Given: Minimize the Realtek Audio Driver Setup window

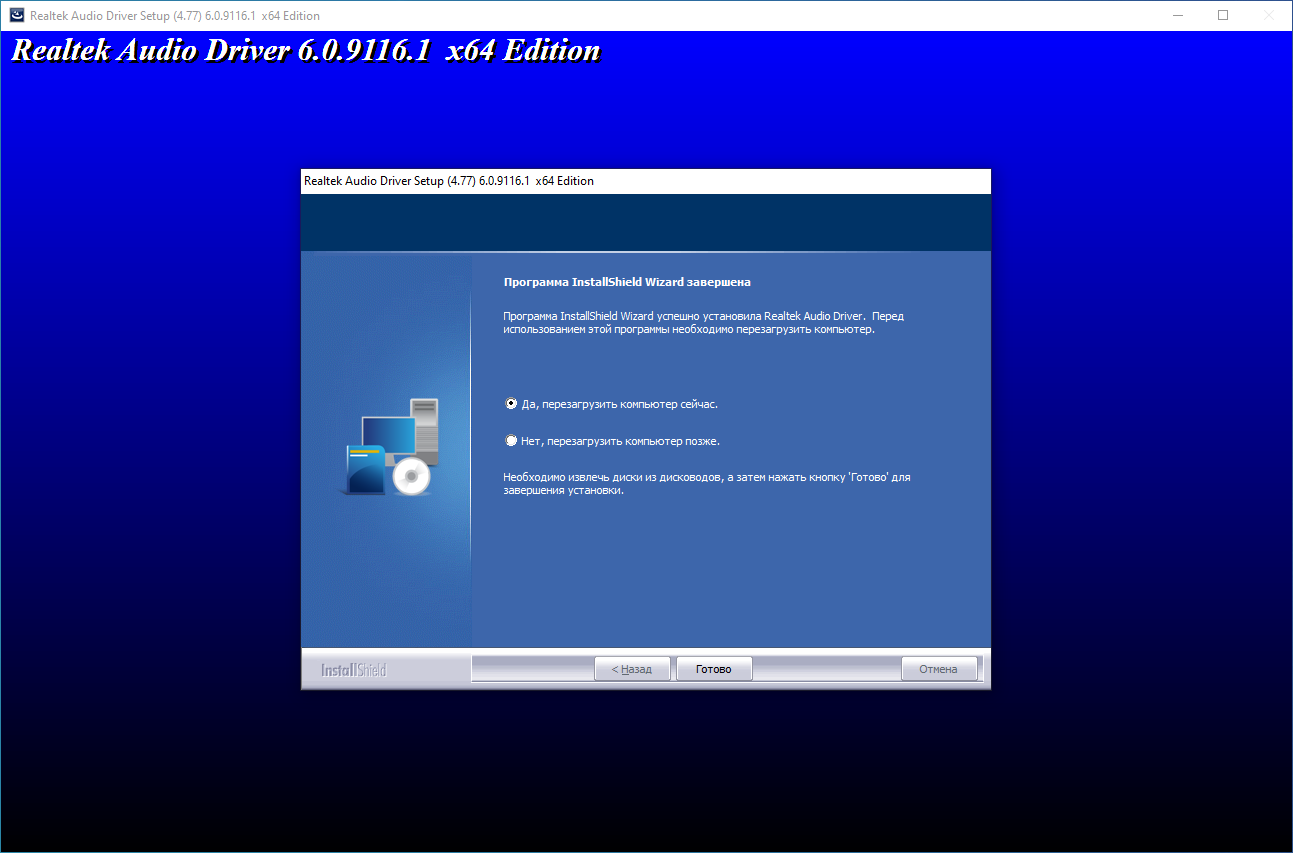Looking at the screenshot, I should click(1180, 15).
